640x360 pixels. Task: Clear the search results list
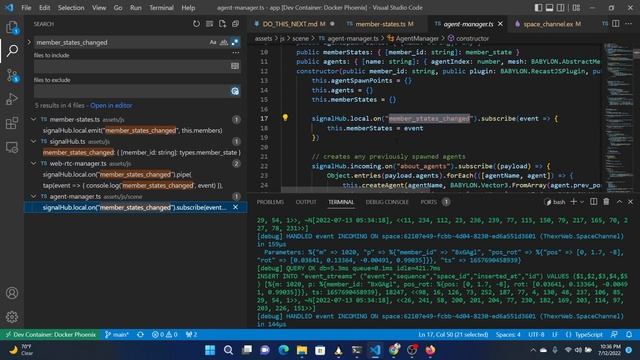(x=209, y=24)
